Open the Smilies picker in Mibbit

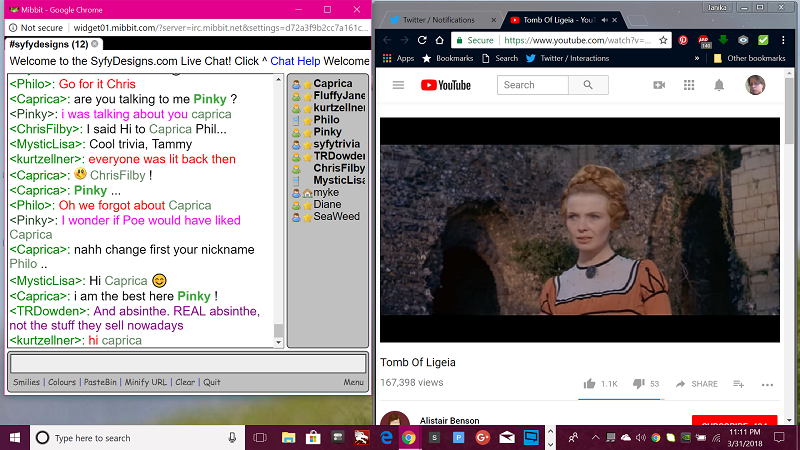click(x=27, y=382)
